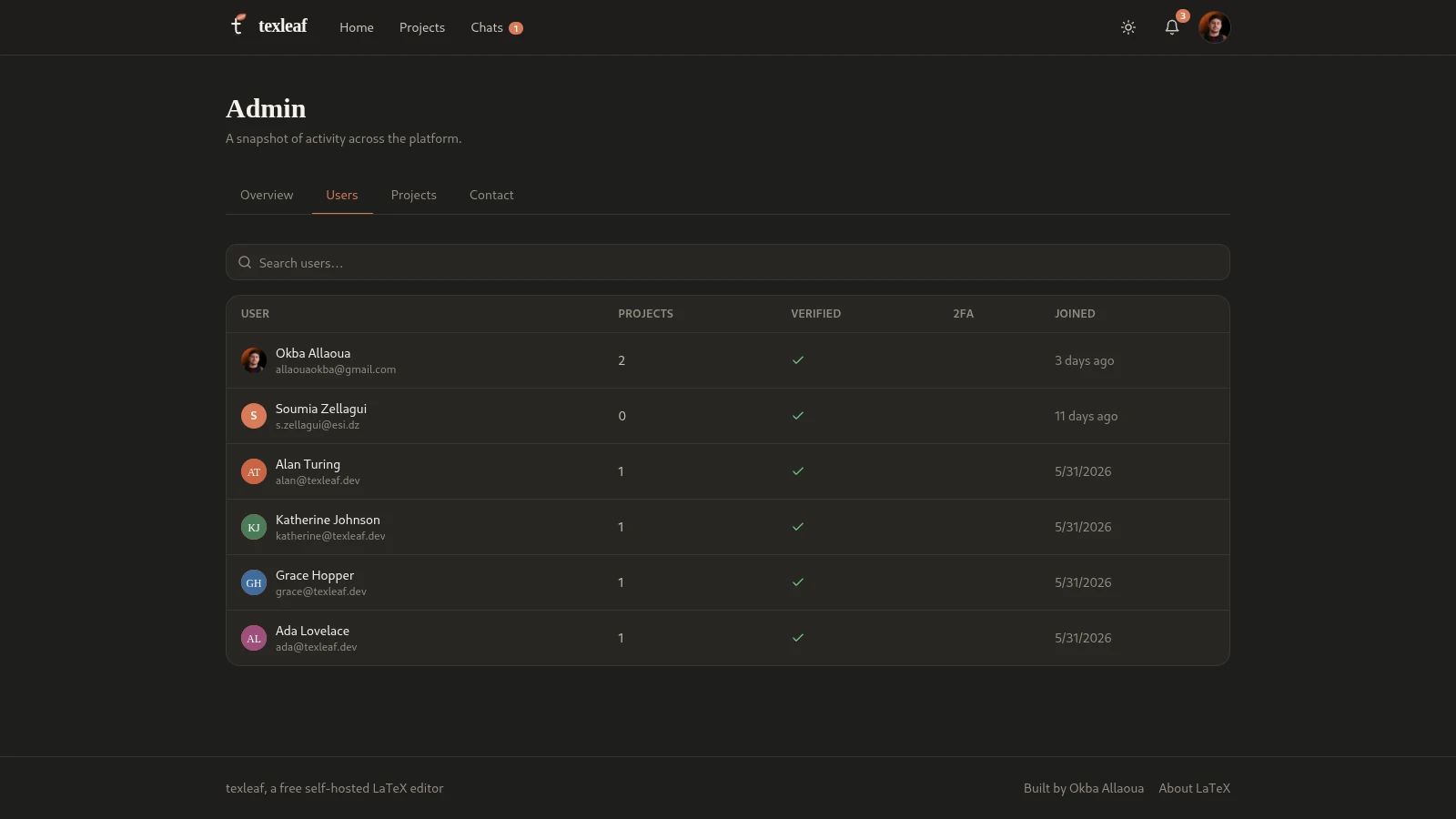Click Ada Lovelace's joined date 5/31/2026

coord(1083,638)
